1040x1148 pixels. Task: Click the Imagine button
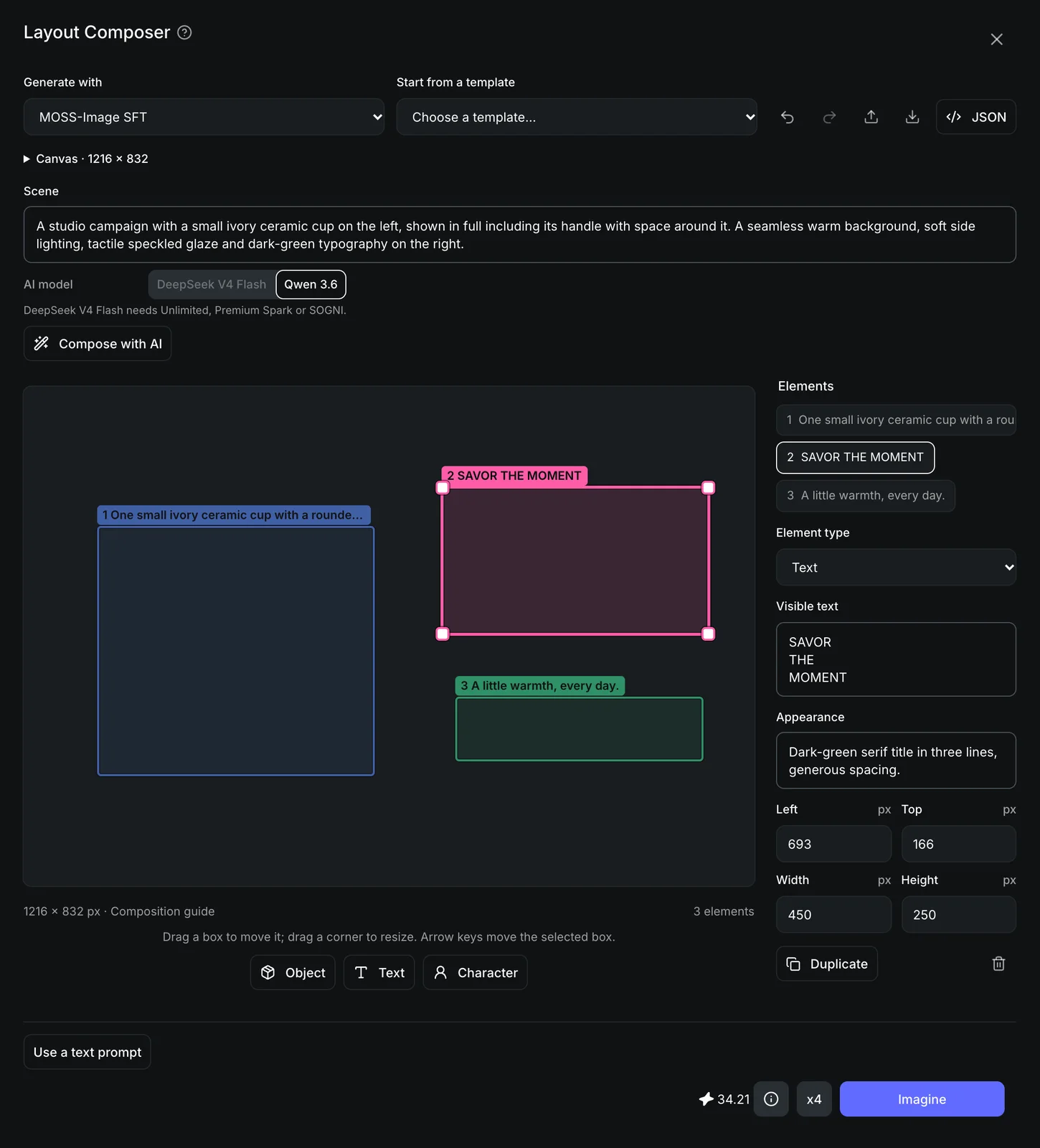point(922,1099)
